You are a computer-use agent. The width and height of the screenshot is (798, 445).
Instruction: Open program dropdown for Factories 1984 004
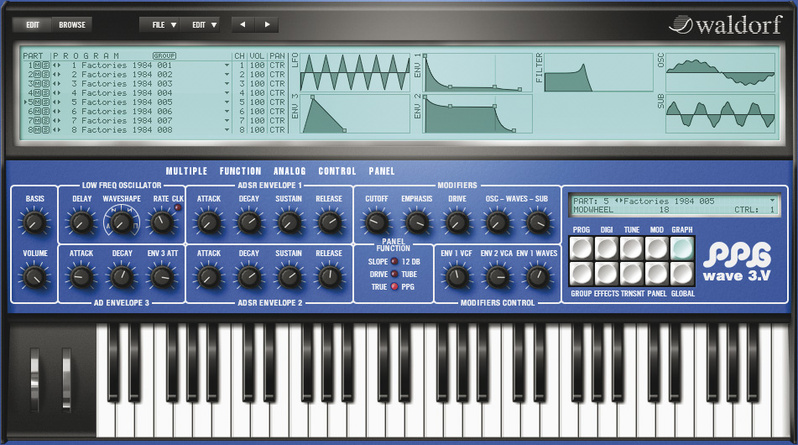(227, 93)
